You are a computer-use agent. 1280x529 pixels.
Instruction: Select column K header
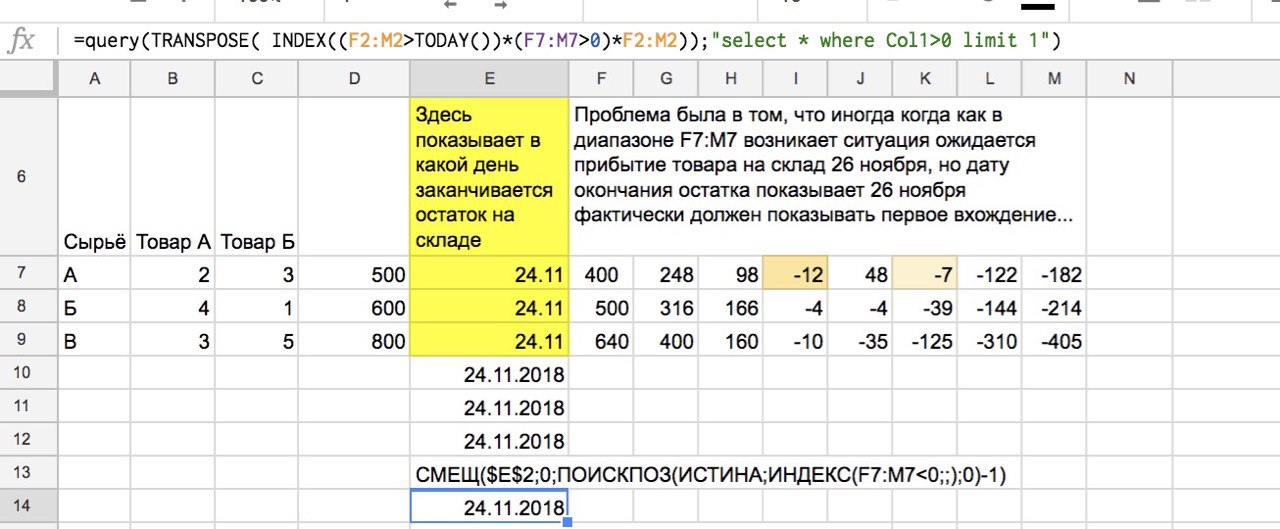tap(925, 78)
